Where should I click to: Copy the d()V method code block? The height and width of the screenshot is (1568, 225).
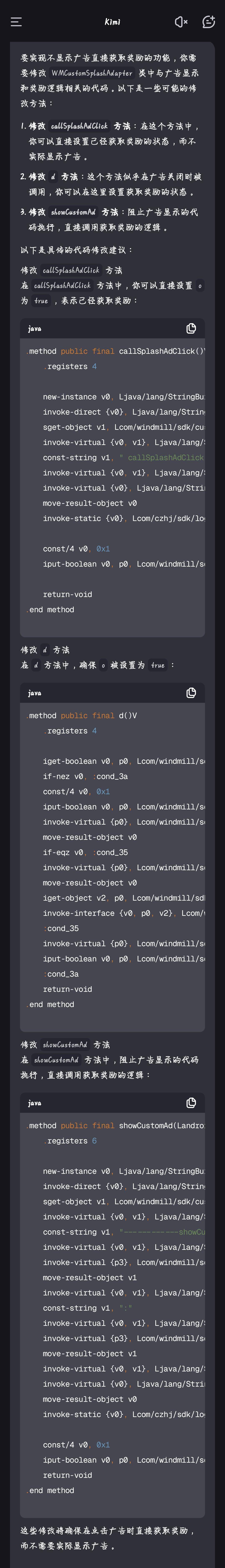point(191,693)
